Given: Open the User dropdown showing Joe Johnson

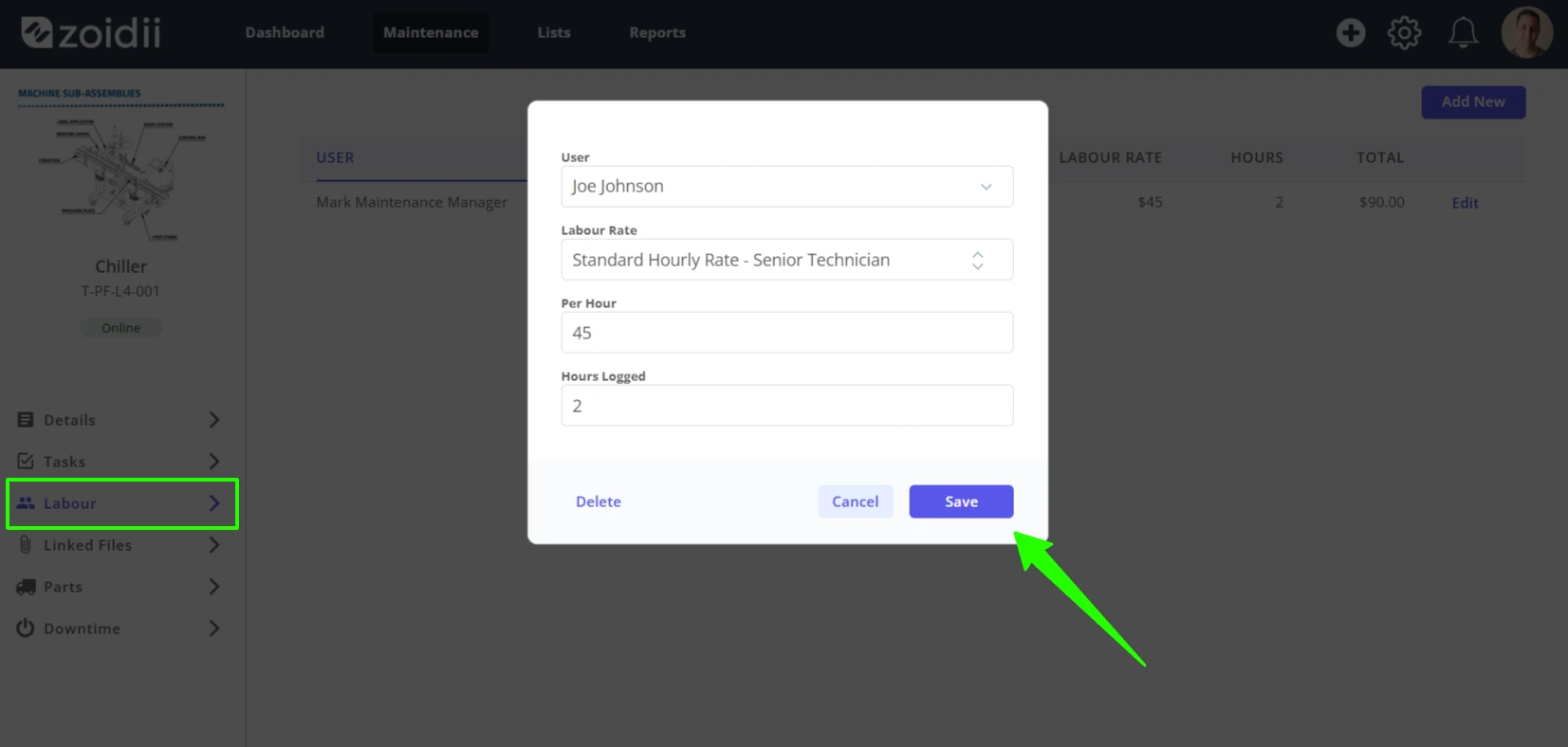Looking at the screenshot, I should (x=787, y=187).
